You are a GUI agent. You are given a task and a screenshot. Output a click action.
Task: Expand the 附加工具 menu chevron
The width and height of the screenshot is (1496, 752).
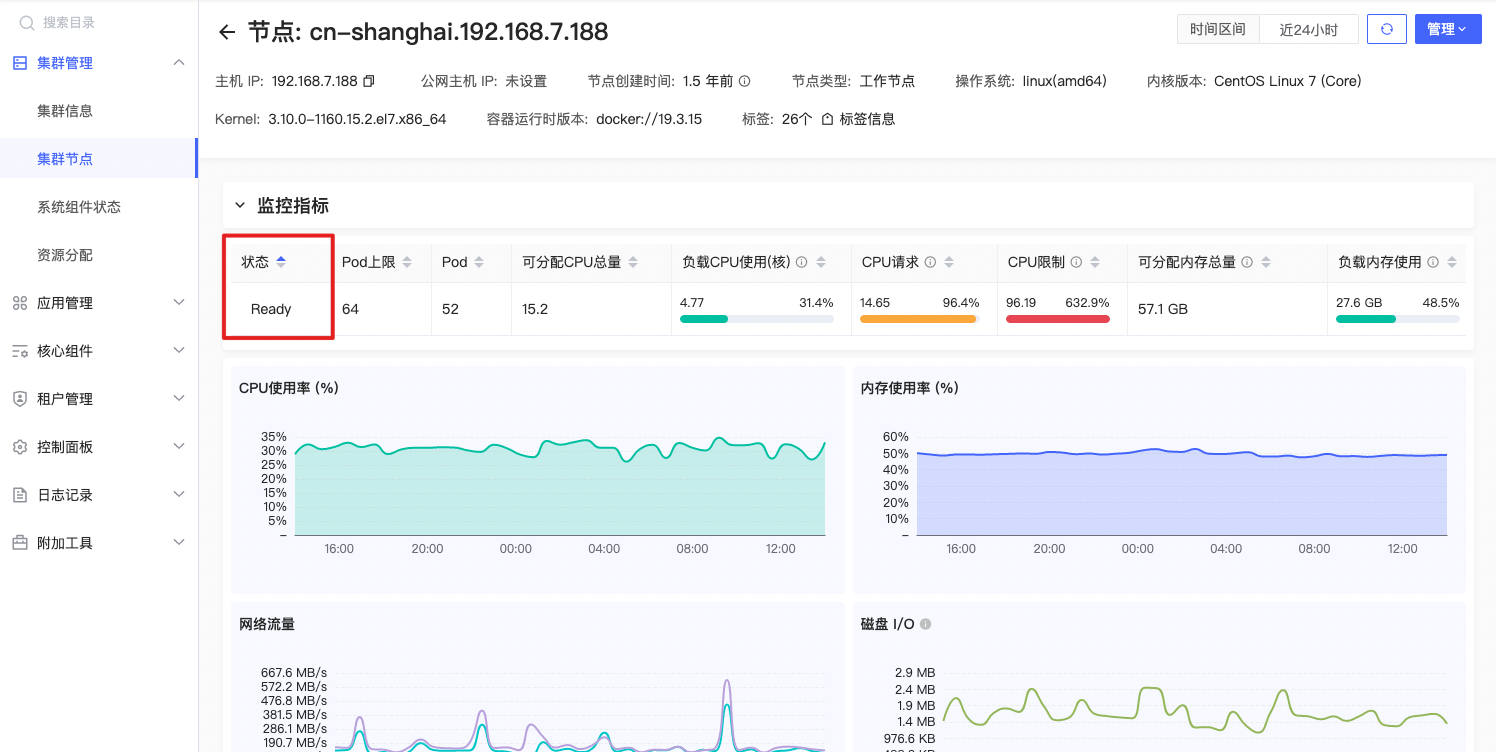point(179,542)
